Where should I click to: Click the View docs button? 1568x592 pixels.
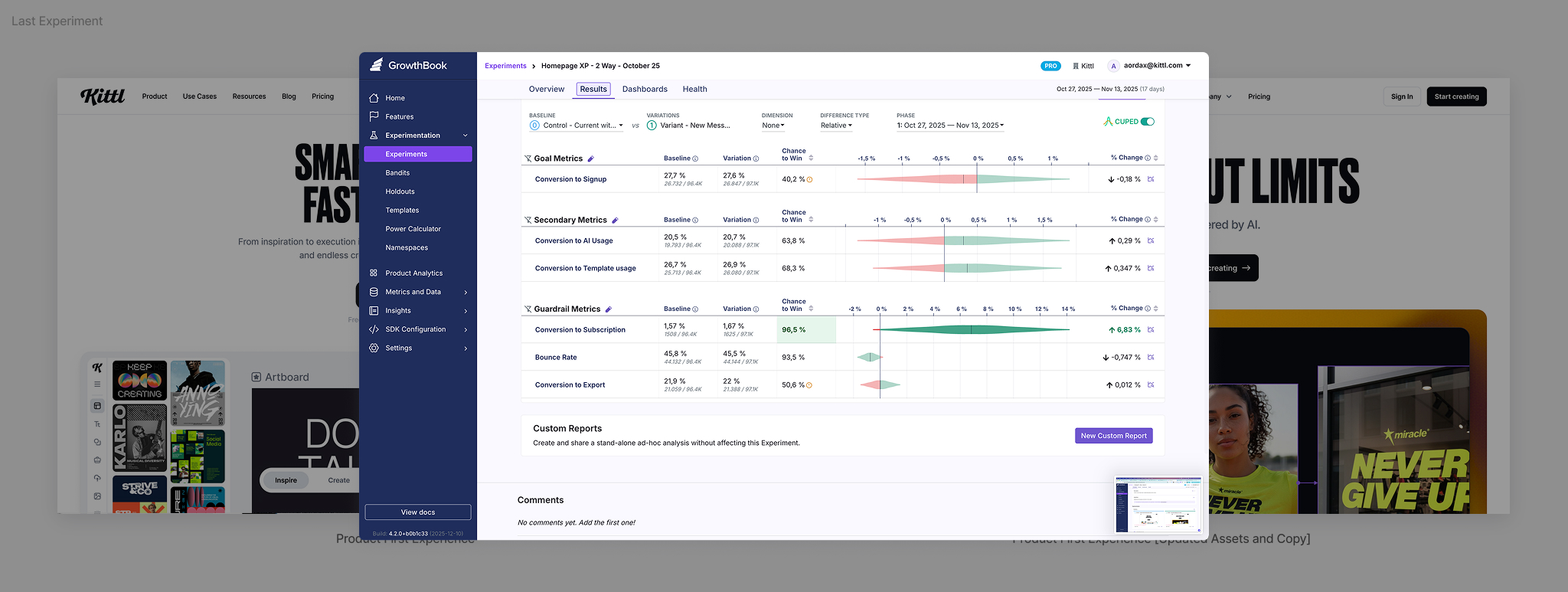pyautogui.click(x=418, y=512)
